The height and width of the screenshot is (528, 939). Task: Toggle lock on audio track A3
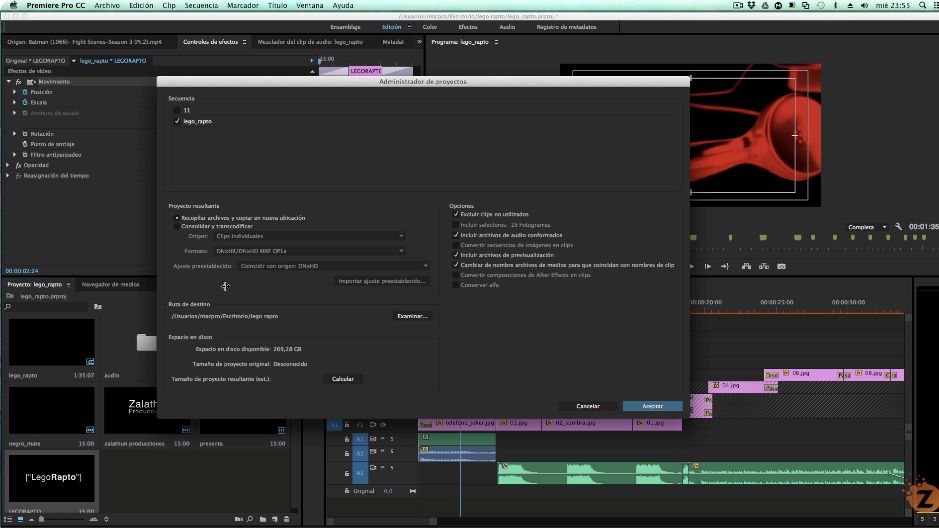click(347, 474)
